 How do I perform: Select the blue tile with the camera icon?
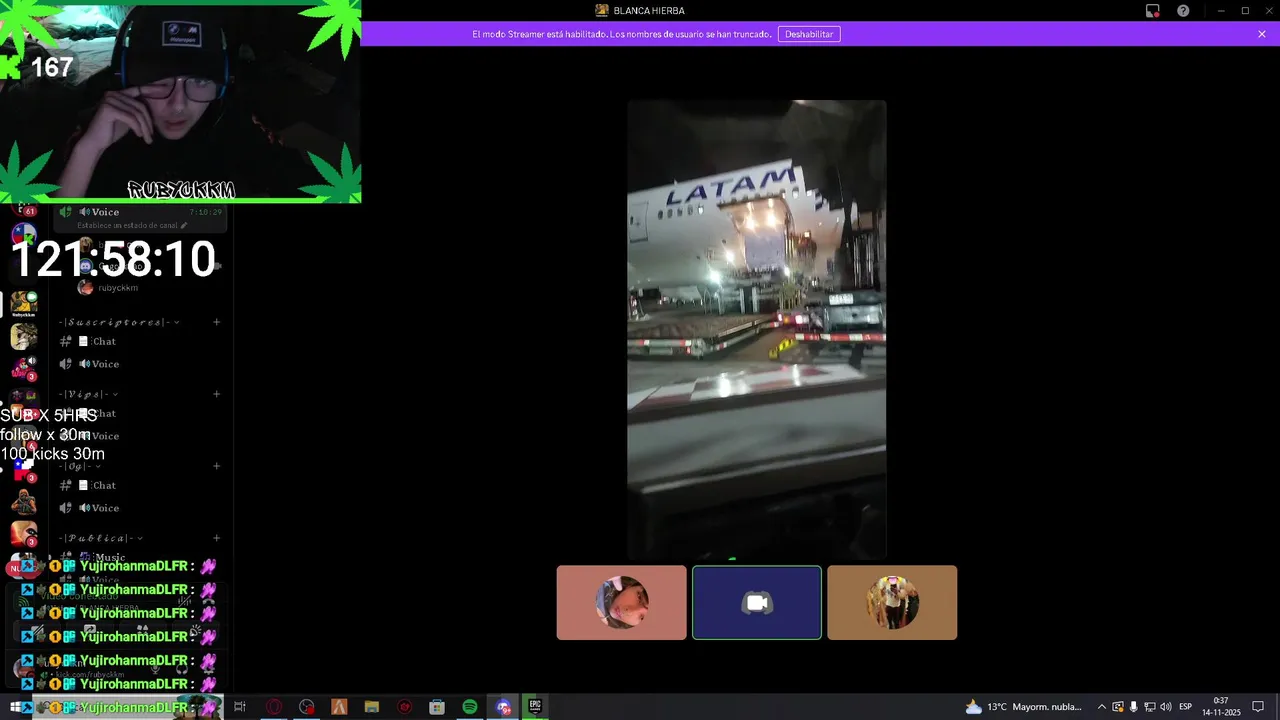point(757,602)
